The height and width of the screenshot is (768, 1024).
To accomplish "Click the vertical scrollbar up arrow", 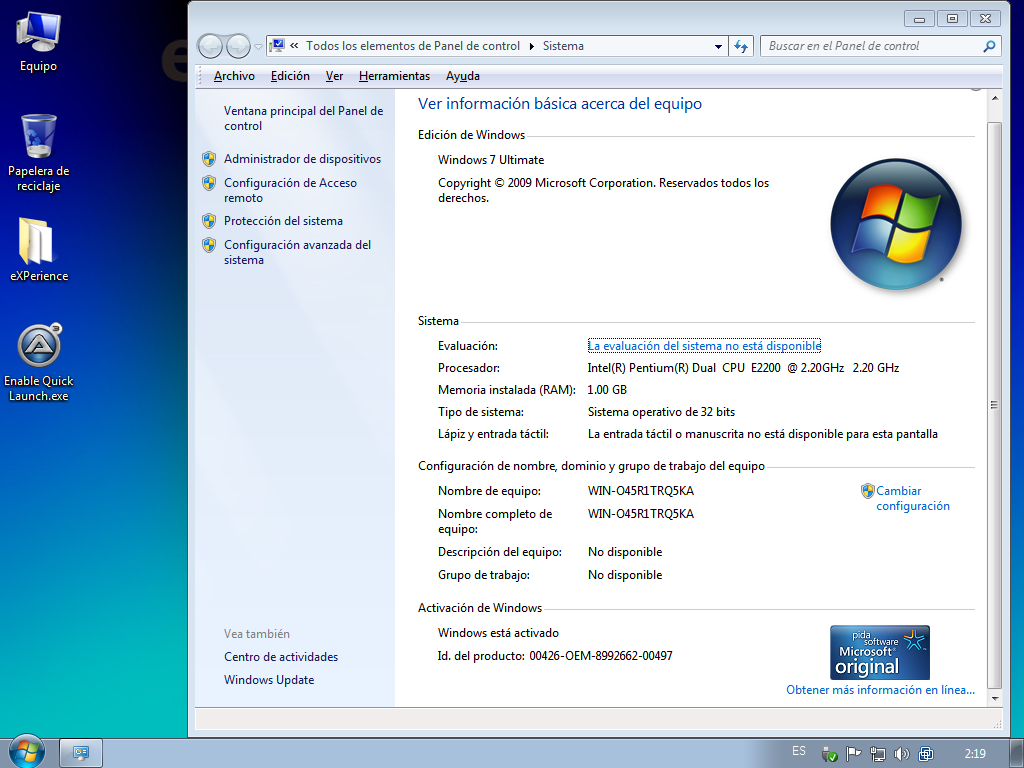I will click(x=994, y=98).
